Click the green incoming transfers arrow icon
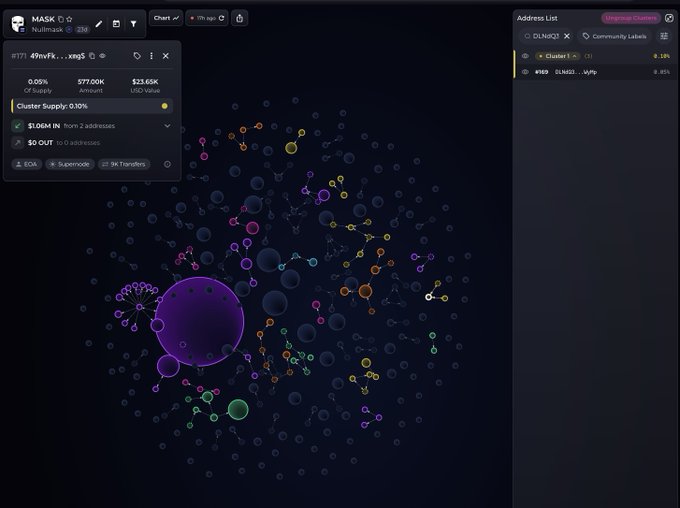Viewport: 680px width, 508px height. [x=18, y=126]
